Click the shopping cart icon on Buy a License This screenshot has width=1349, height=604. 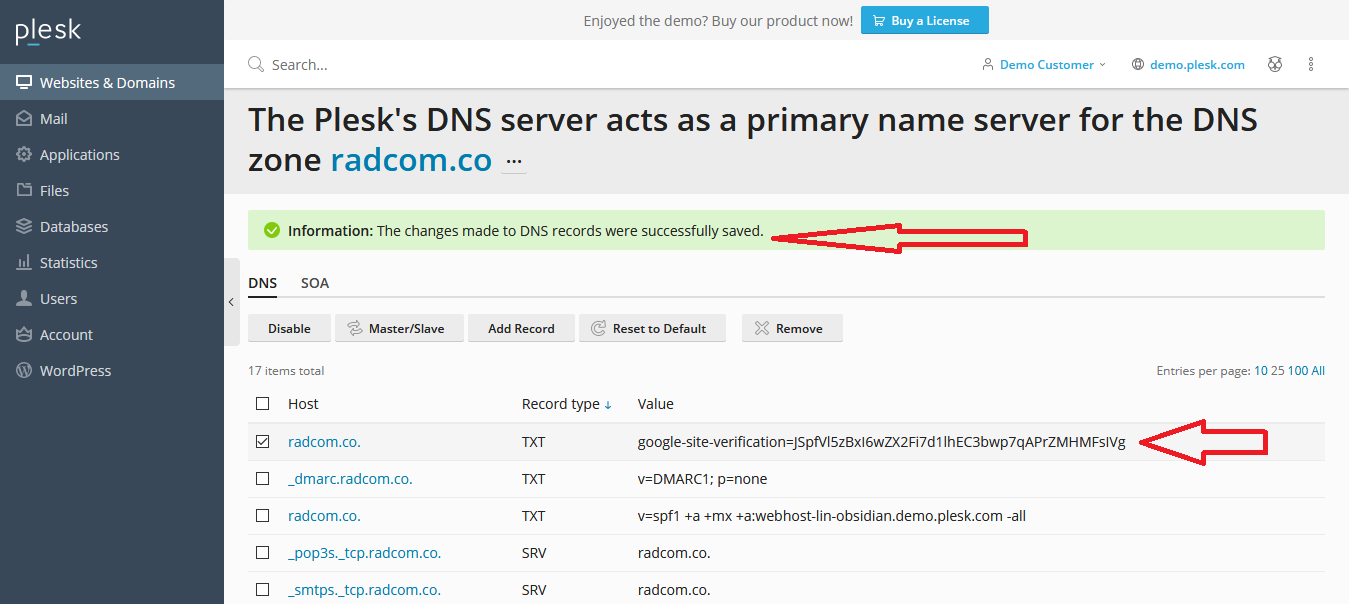(879, 20)
